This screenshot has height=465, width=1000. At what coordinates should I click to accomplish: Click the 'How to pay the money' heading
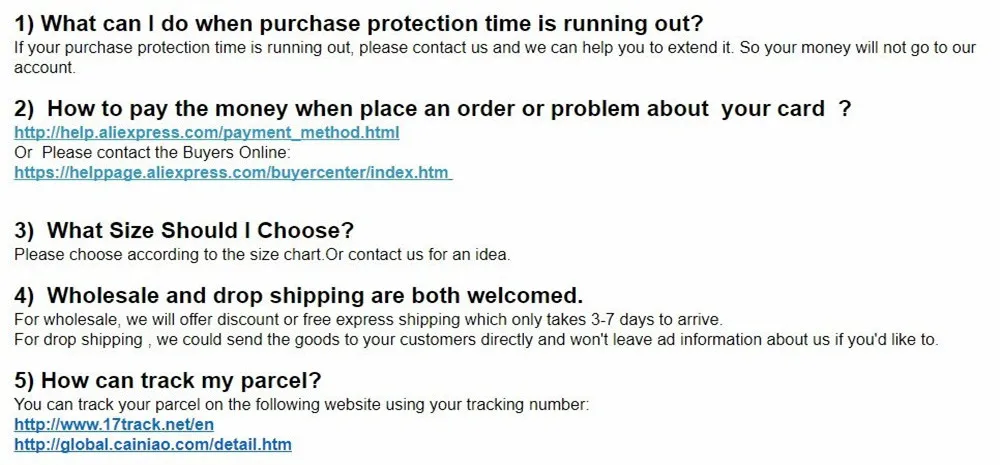click(x=432, y=108)
